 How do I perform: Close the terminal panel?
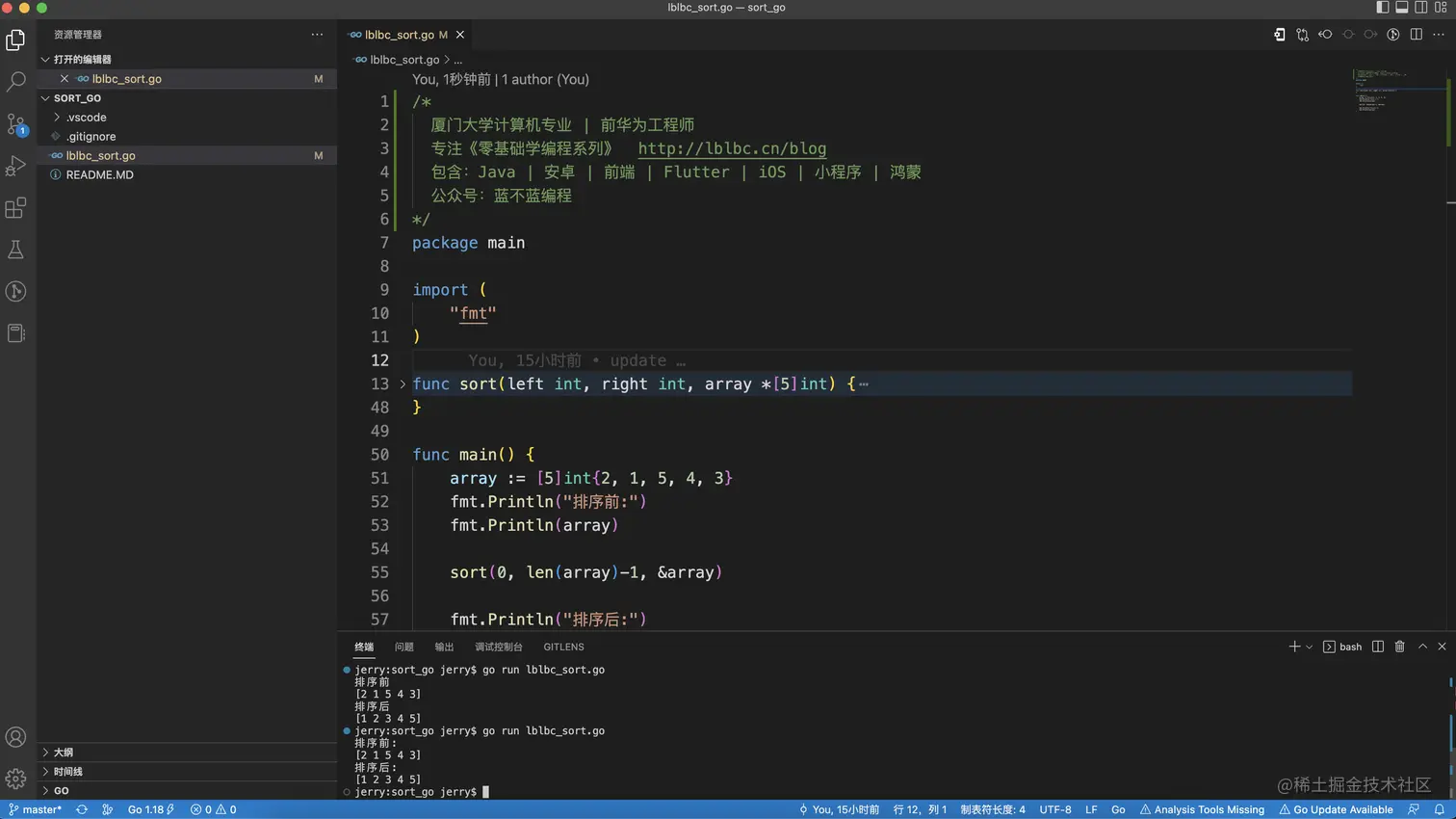pyautogui.click(x=1442, y=647)
